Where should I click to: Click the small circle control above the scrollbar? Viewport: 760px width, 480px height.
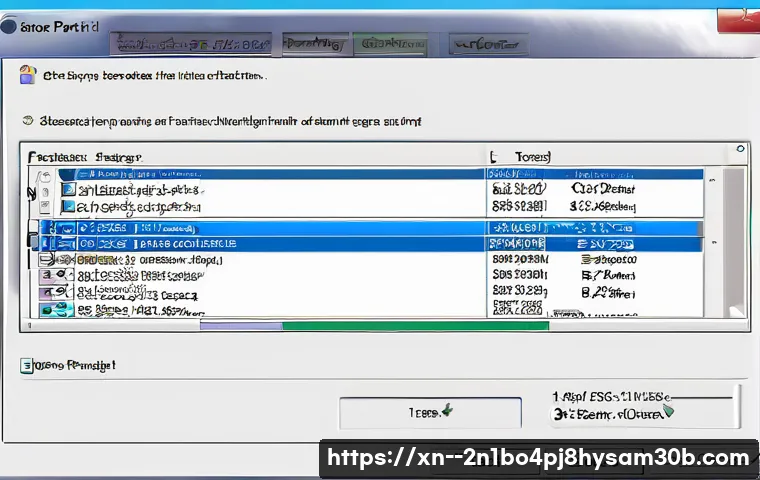[739, 149]
